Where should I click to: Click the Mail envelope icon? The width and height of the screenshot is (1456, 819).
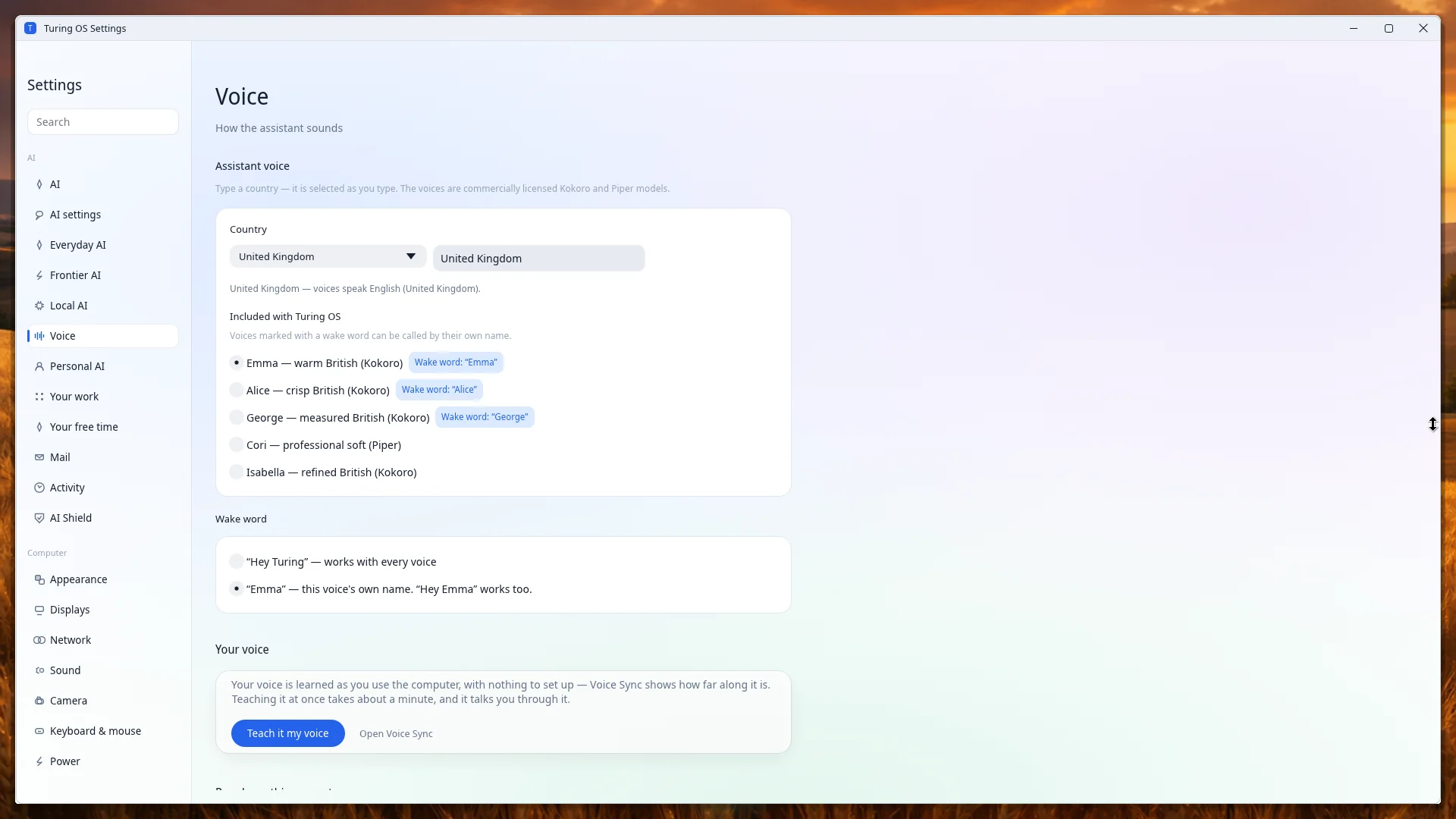point(39,457)
